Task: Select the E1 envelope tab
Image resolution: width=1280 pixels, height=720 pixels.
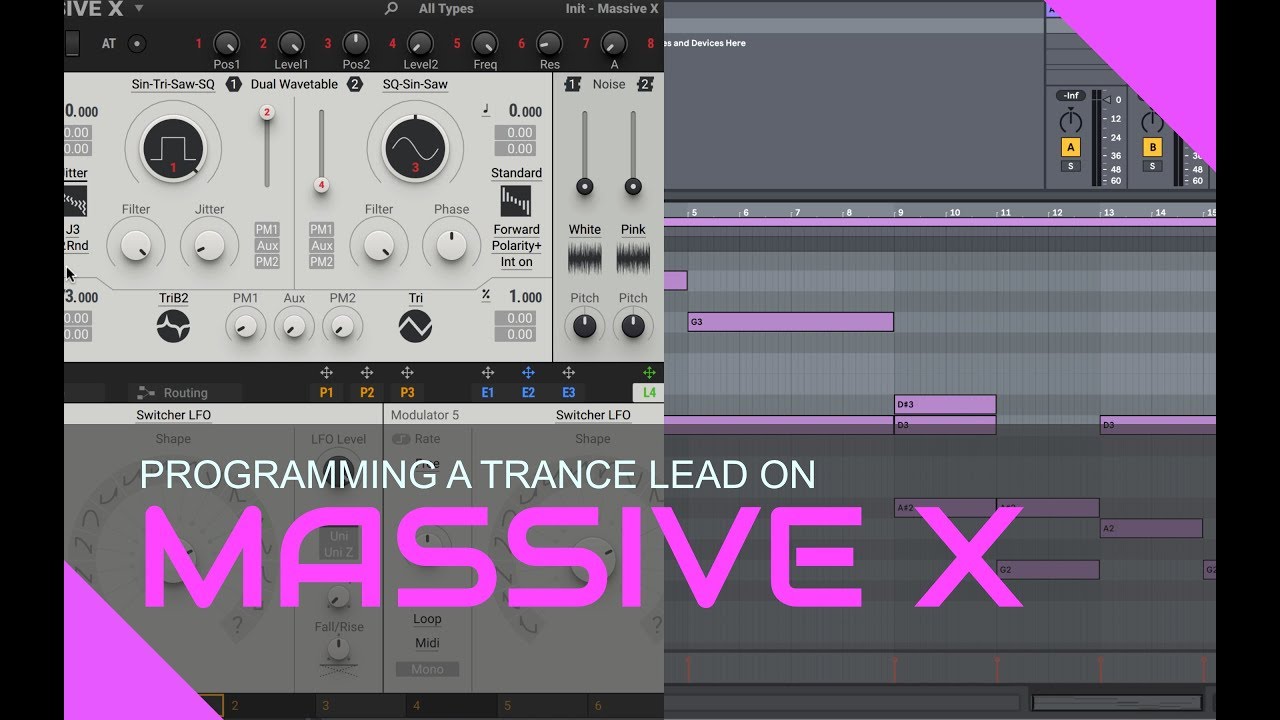Action: pos(488,393)
